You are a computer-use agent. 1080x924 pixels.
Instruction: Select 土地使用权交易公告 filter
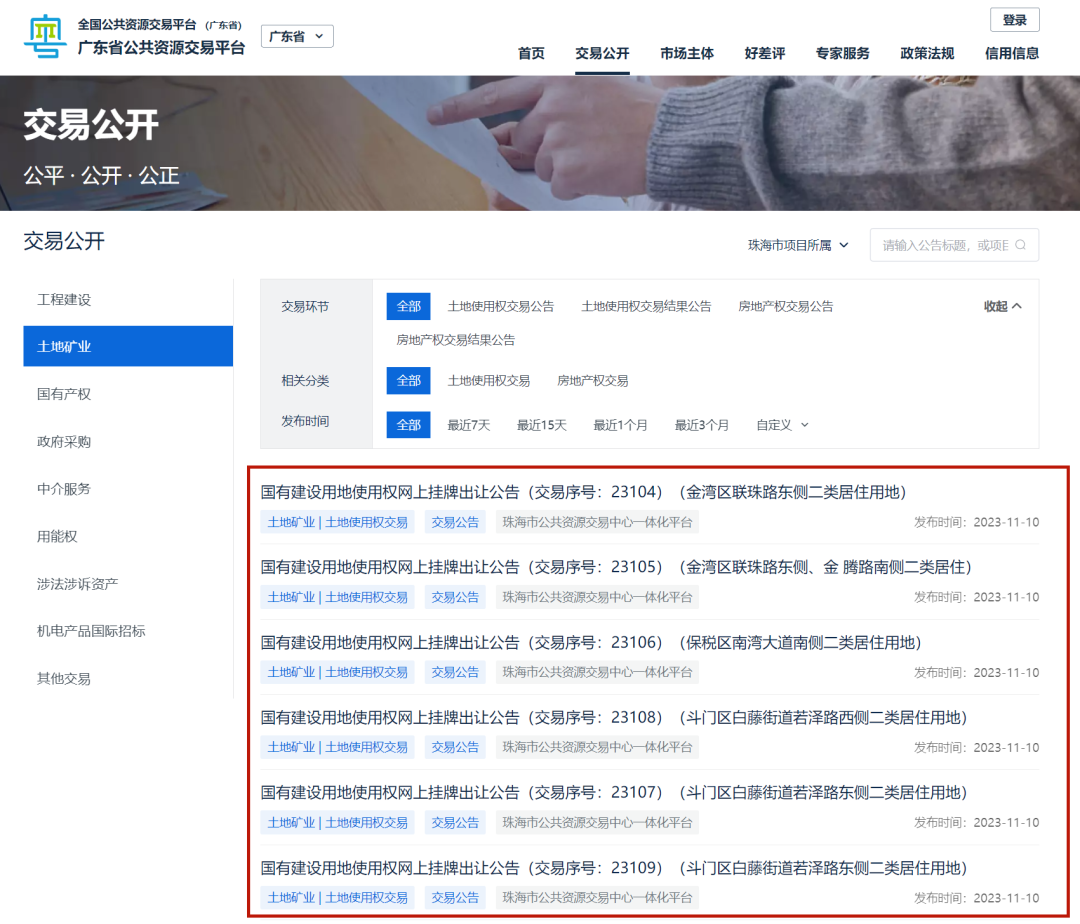tap(503, 306)
